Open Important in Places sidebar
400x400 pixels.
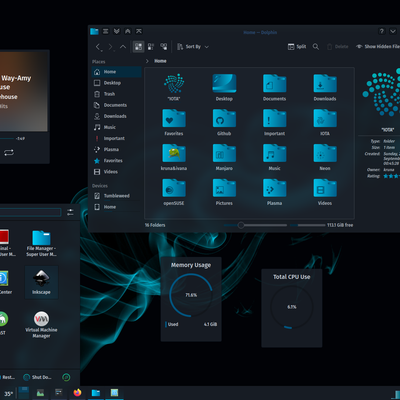117,138
